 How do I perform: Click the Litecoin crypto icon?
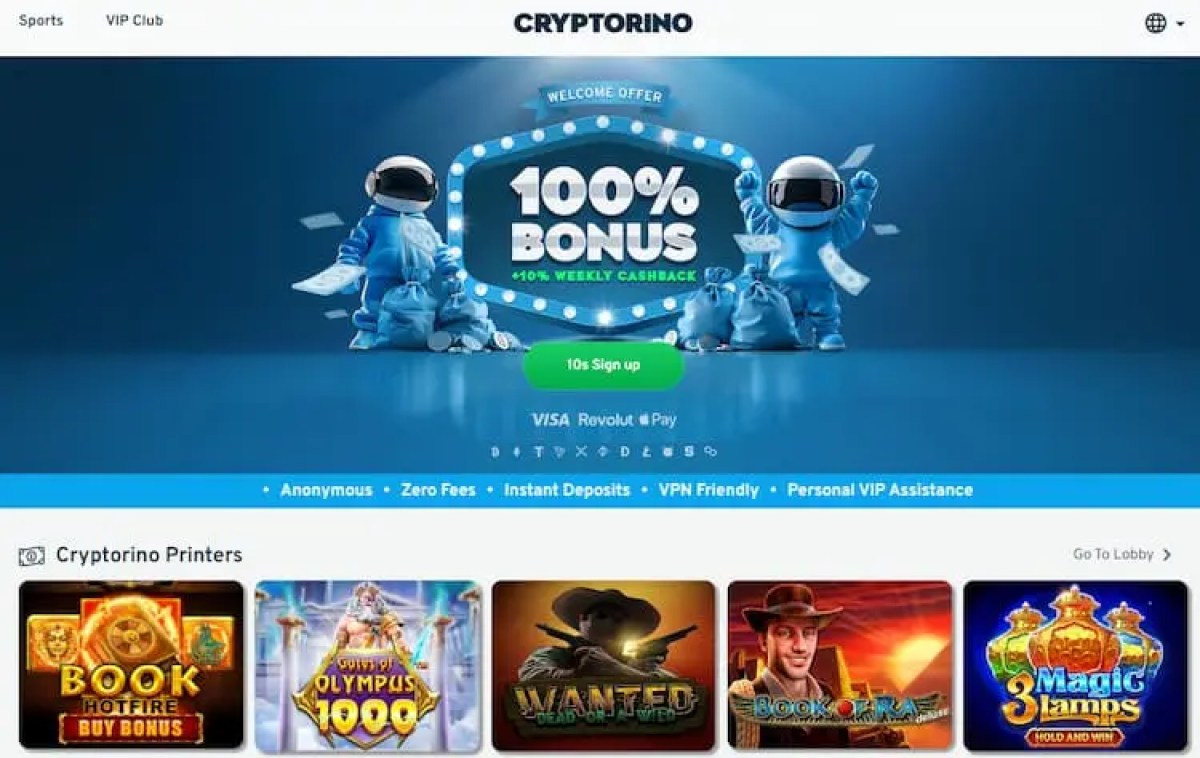point(647,452)
